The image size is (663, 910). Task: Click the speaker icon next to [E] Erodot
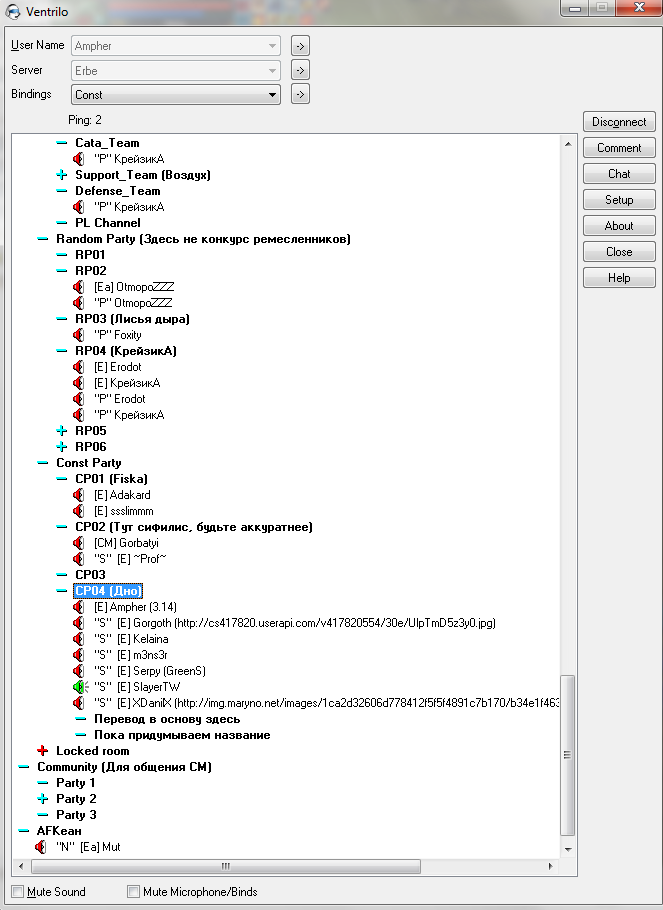pos(78,367)
